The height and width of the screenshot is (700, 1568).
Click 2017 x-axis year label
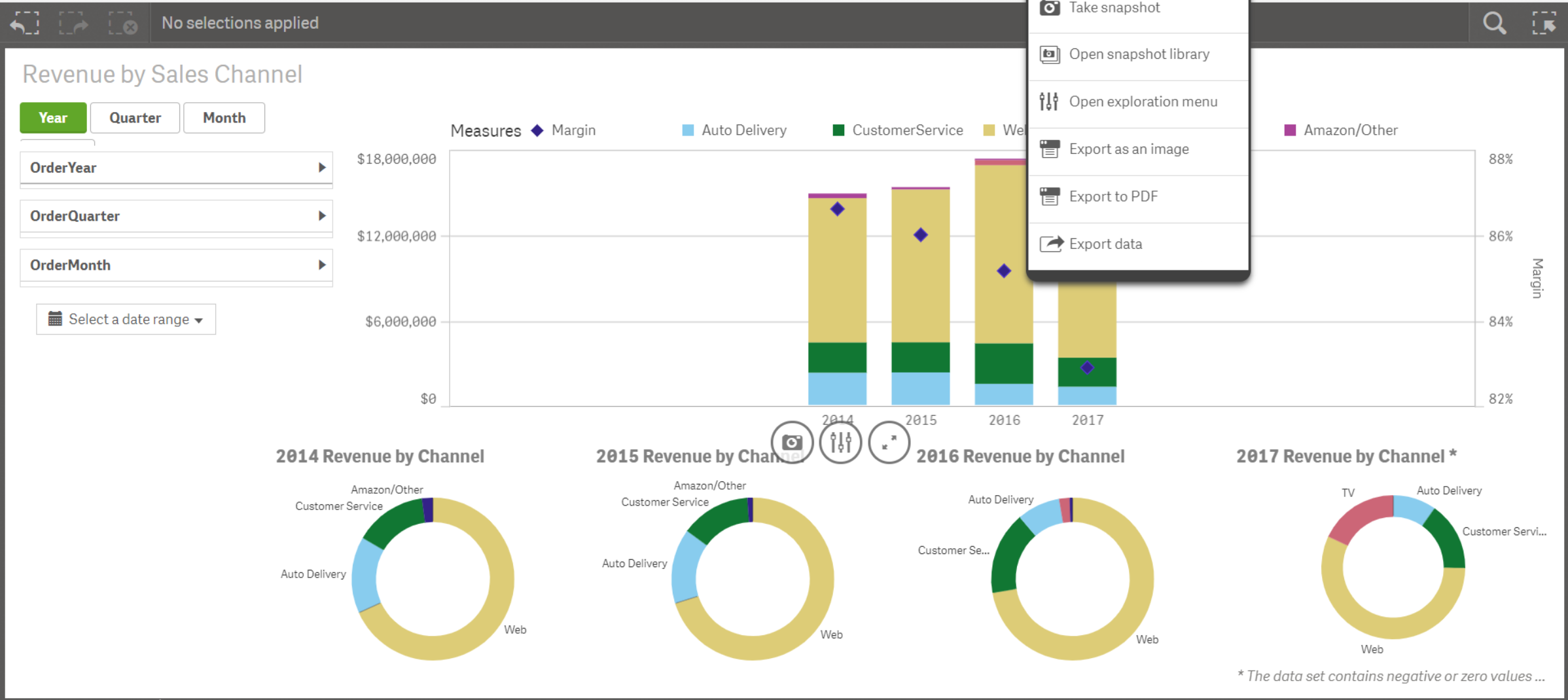point(1088,420)
